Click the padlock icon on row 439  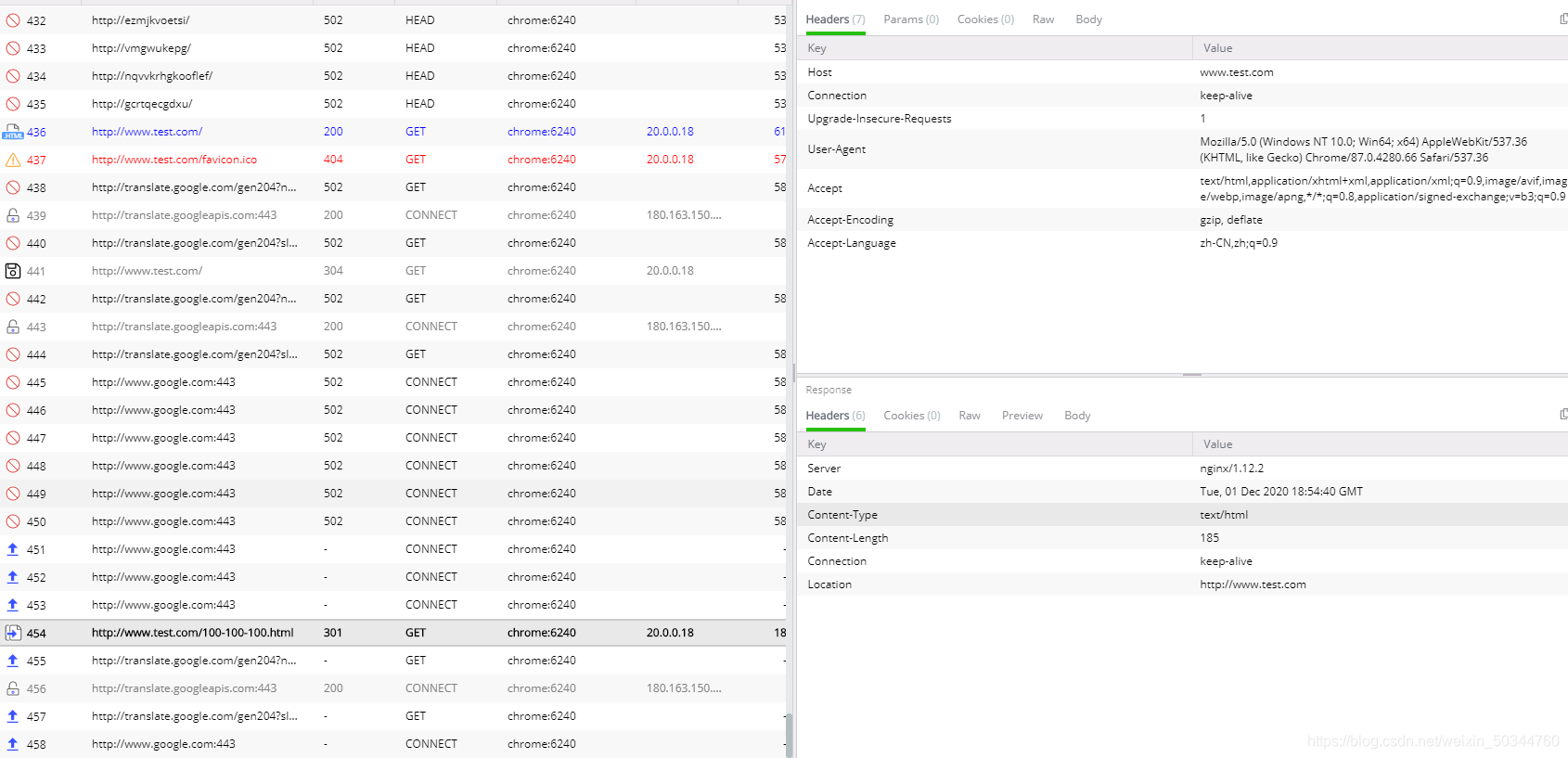click(x=13, y=215)
